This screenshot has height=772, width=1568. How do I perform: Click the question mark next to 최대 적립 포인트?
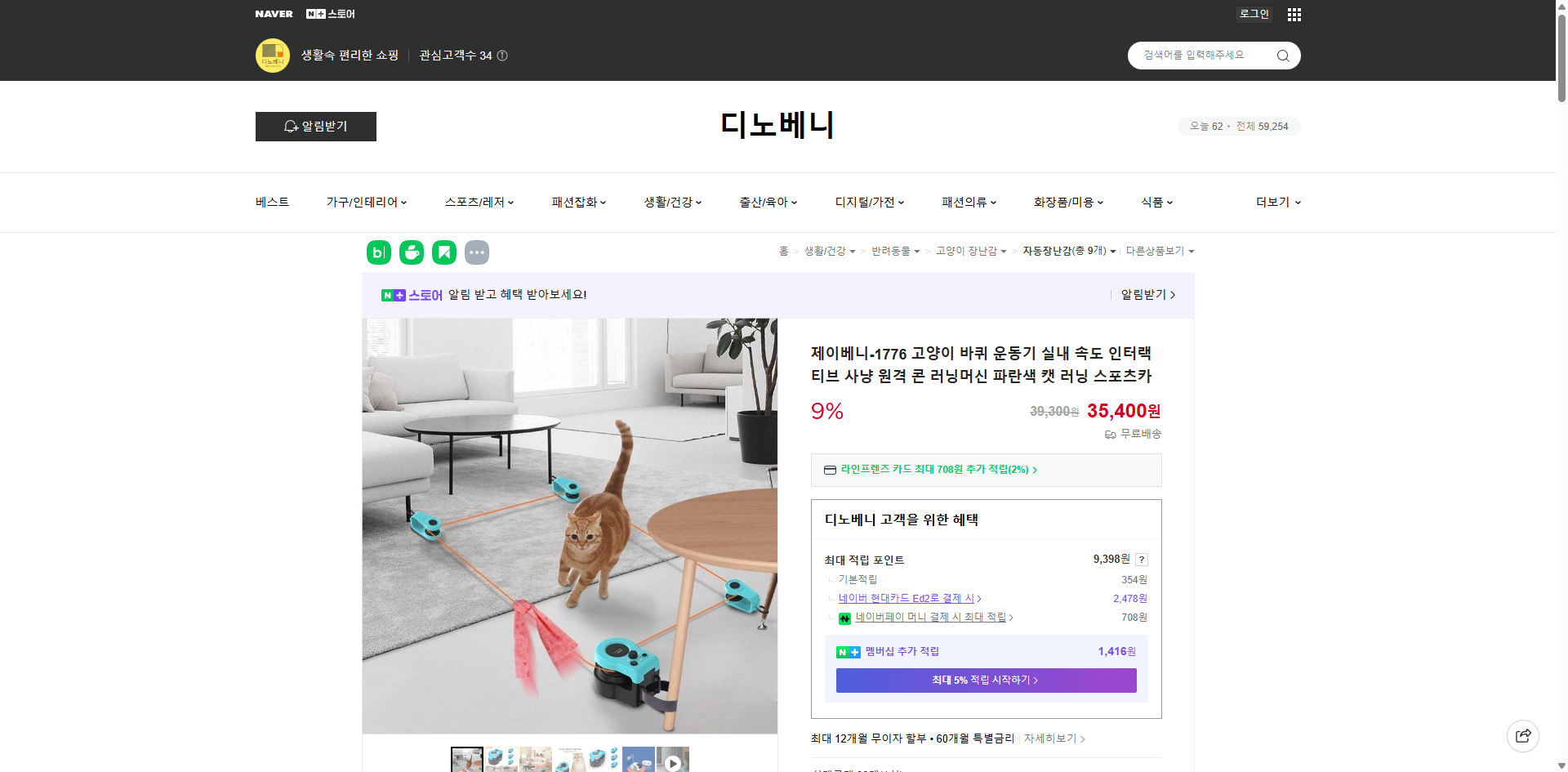tap(1142, 560)
